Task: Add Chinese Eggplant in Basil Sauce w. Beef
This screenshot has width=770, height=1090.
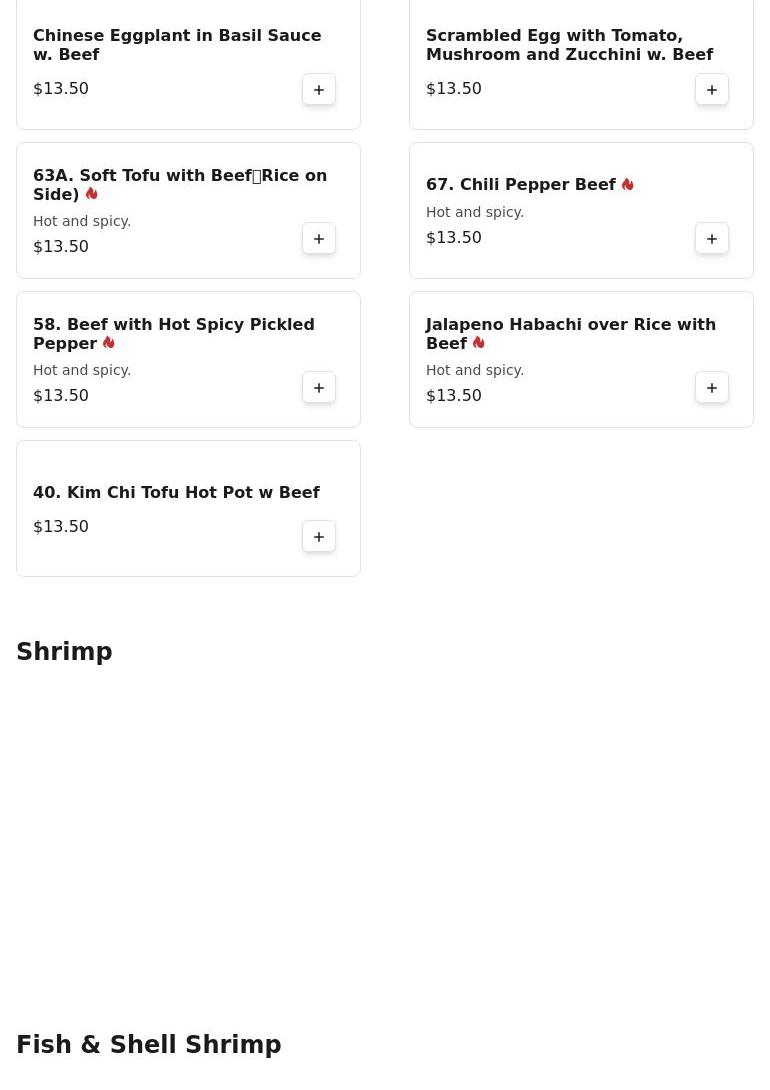Action: pyautogui.click(x=319, y=90)
